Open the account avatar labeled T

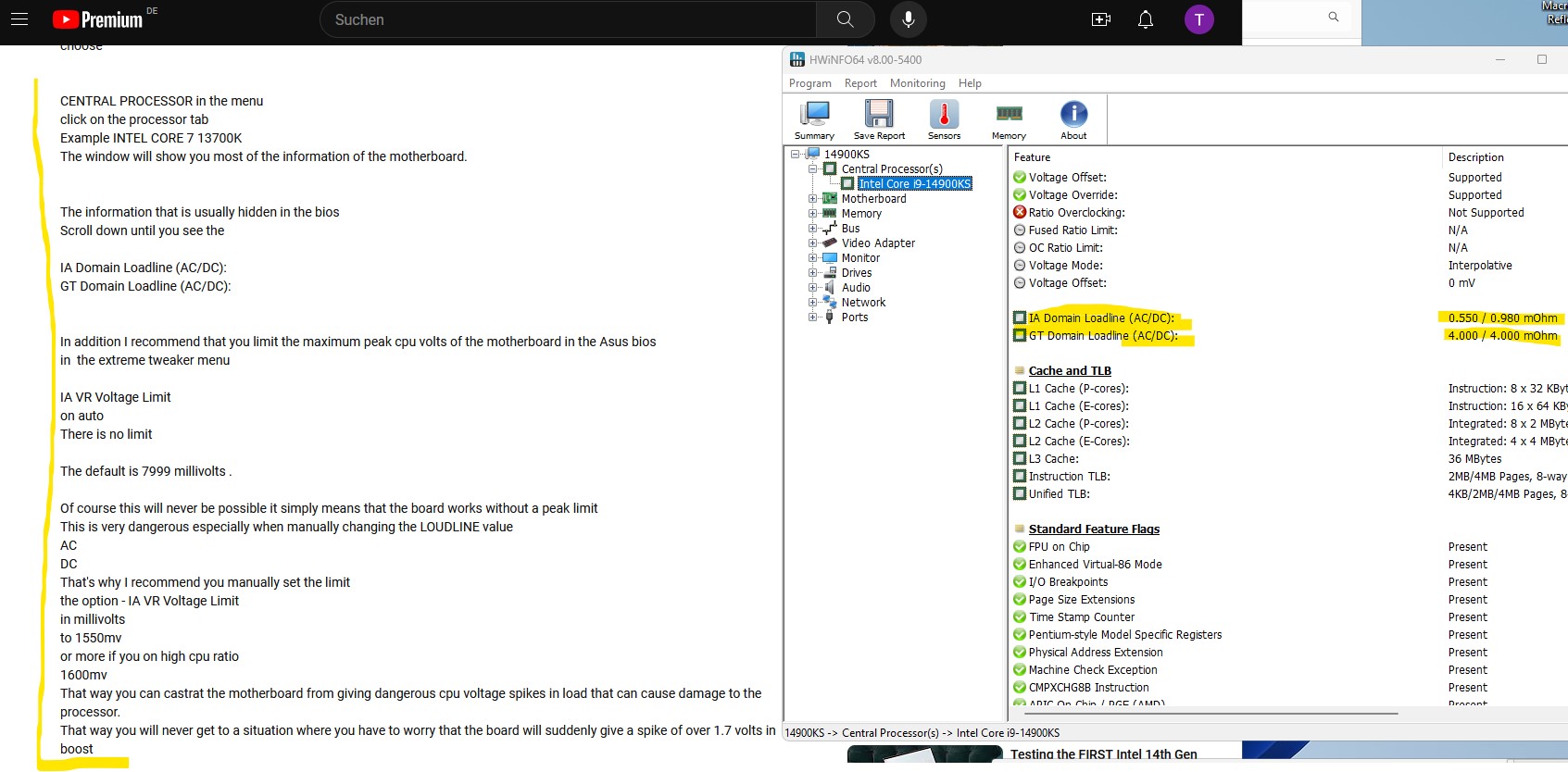[1199, 19]
